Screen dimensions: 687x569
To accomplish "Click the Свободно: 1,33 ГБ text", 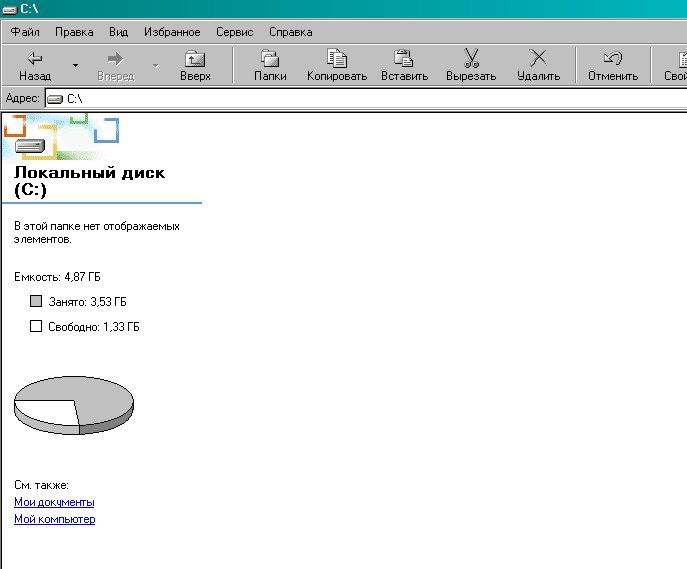I will point(94,327).
